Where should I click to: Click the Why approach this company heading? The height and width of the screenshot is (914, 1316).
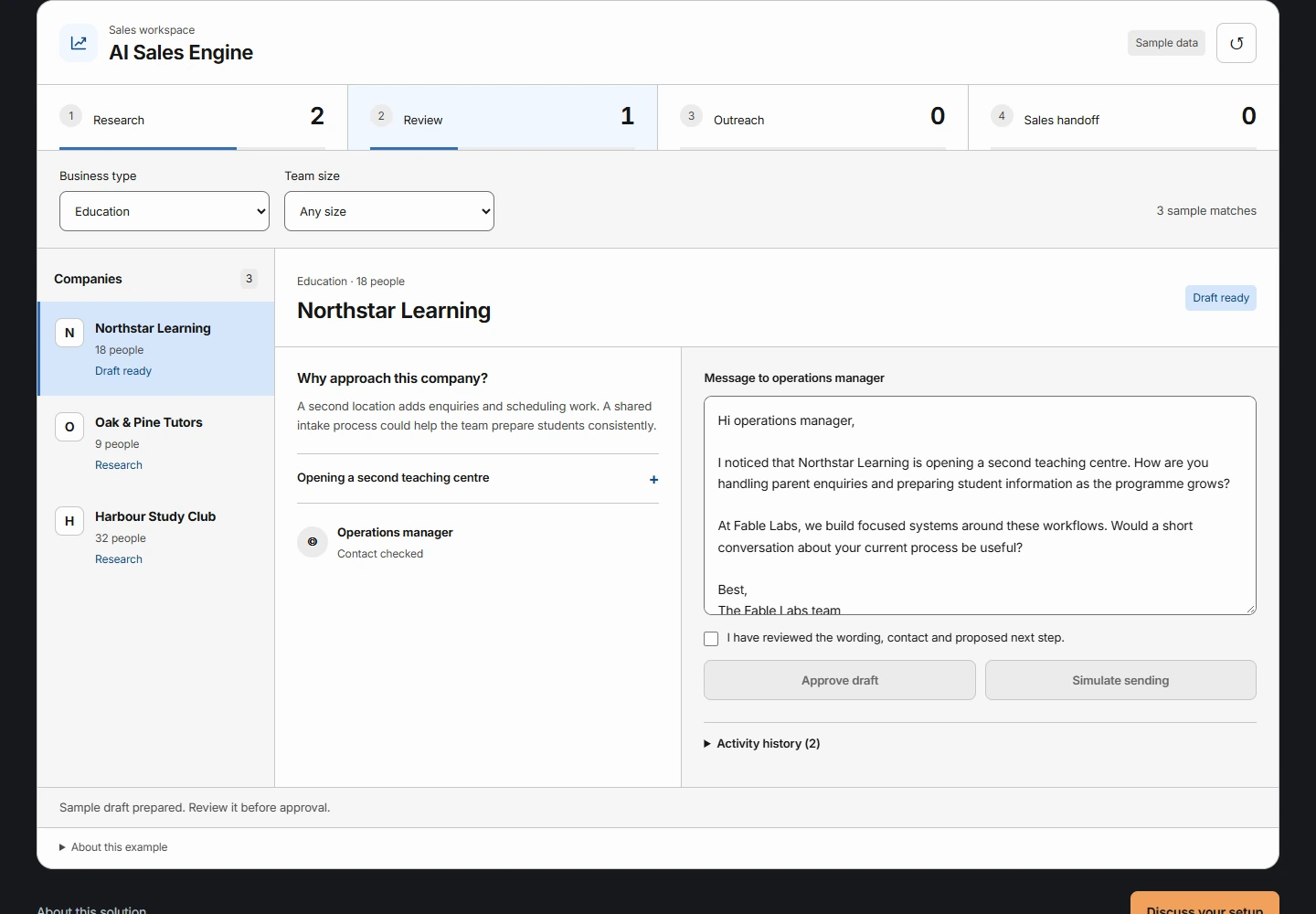393,378
